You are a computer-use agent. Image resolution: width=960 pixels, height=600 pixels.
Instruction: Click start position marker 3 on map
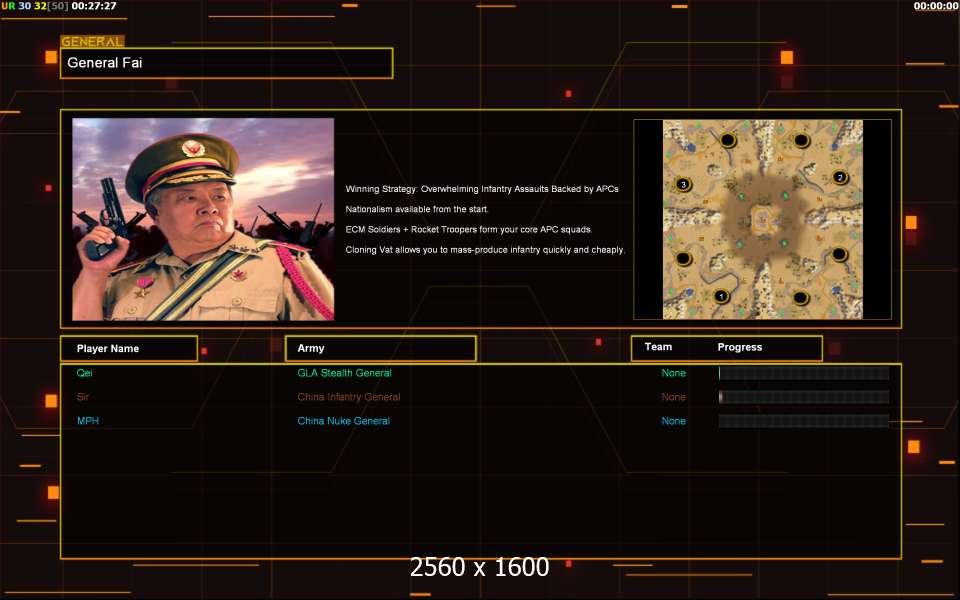point(683,184)
